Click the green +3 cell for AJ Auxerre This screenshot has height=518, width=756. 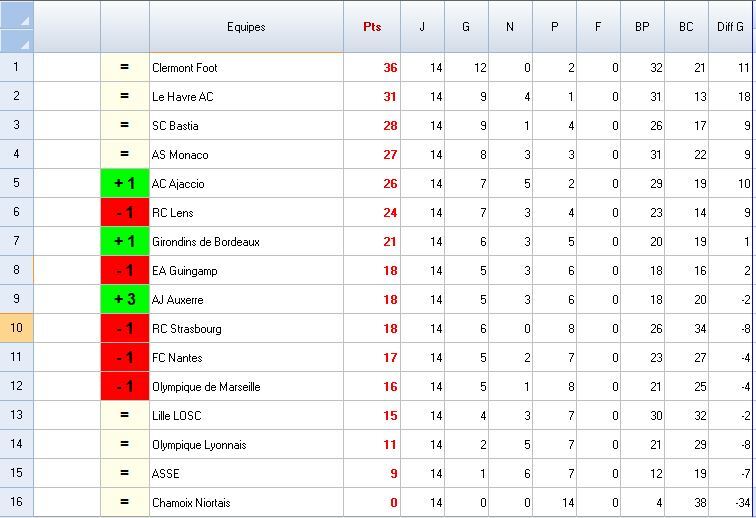point(125,300)
